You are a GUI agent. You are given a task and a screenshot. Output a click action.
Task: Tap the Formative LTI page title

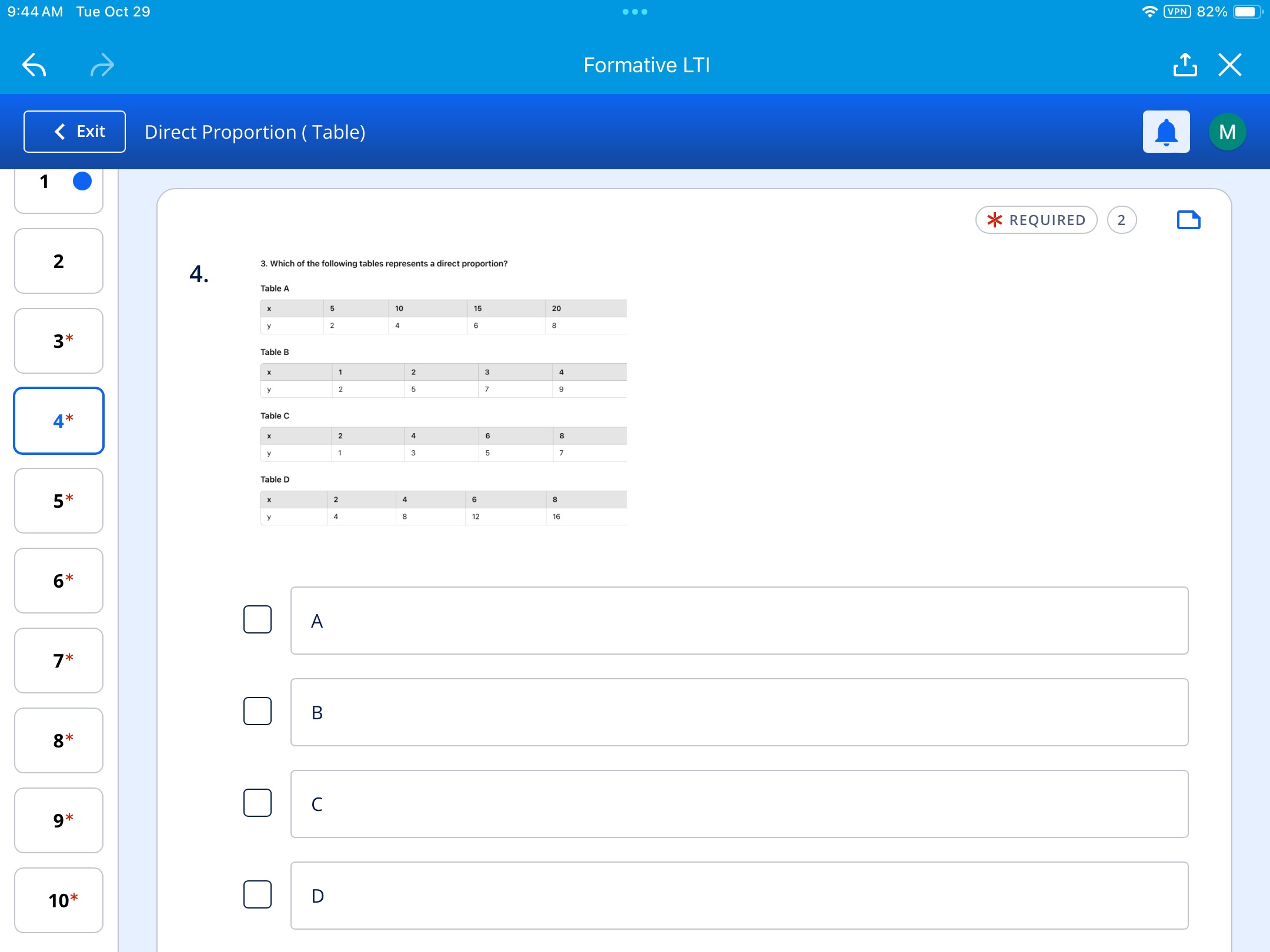[x=647, y=65]
